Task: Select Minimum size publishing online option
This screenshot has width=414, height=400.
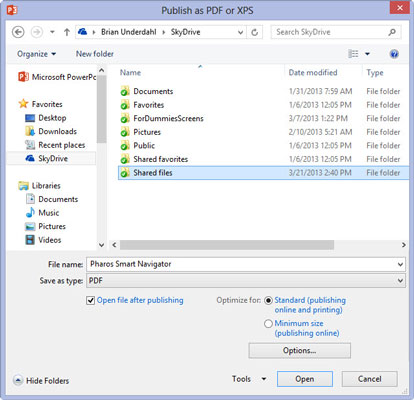Action: (x=268, y=324)
